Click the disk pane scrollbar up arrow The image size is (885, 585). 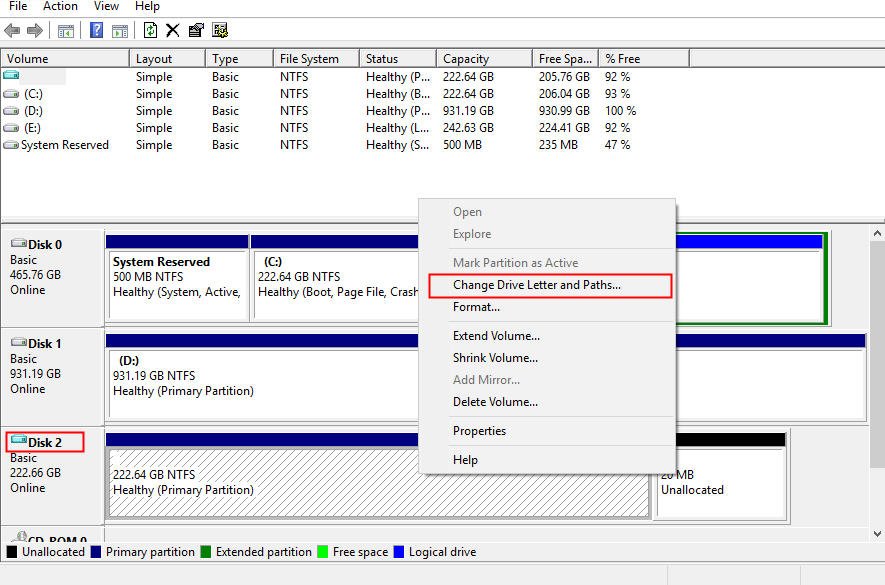pyautogui.click(x=877, y=233)
